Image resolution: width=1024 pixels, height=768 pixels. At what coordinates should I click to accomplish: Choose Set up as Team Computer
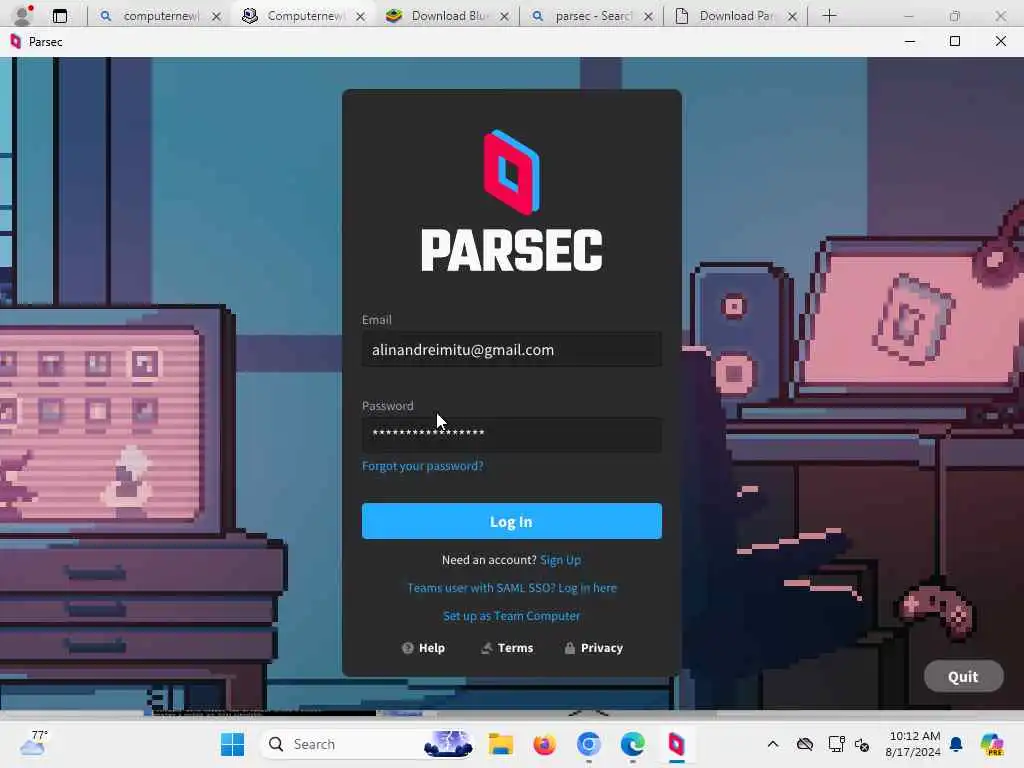[511, 616]
